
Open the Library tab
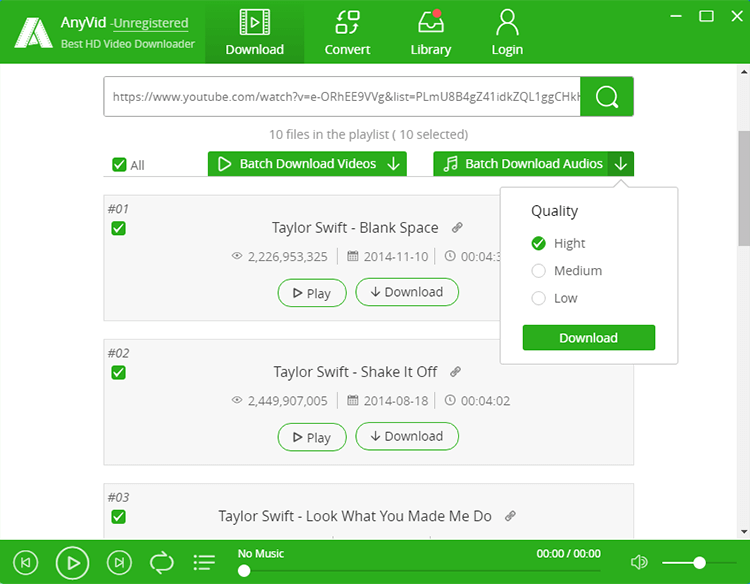430,32
